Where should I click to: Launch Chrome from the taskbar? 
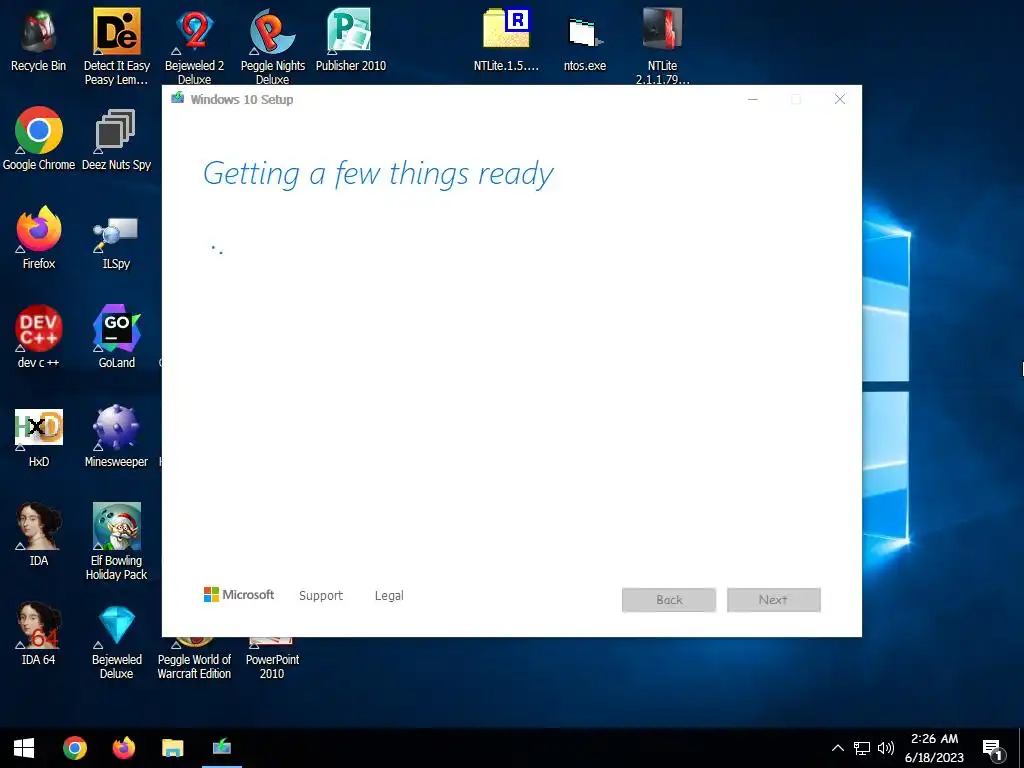pyautogui.click(x=75, y=748)
